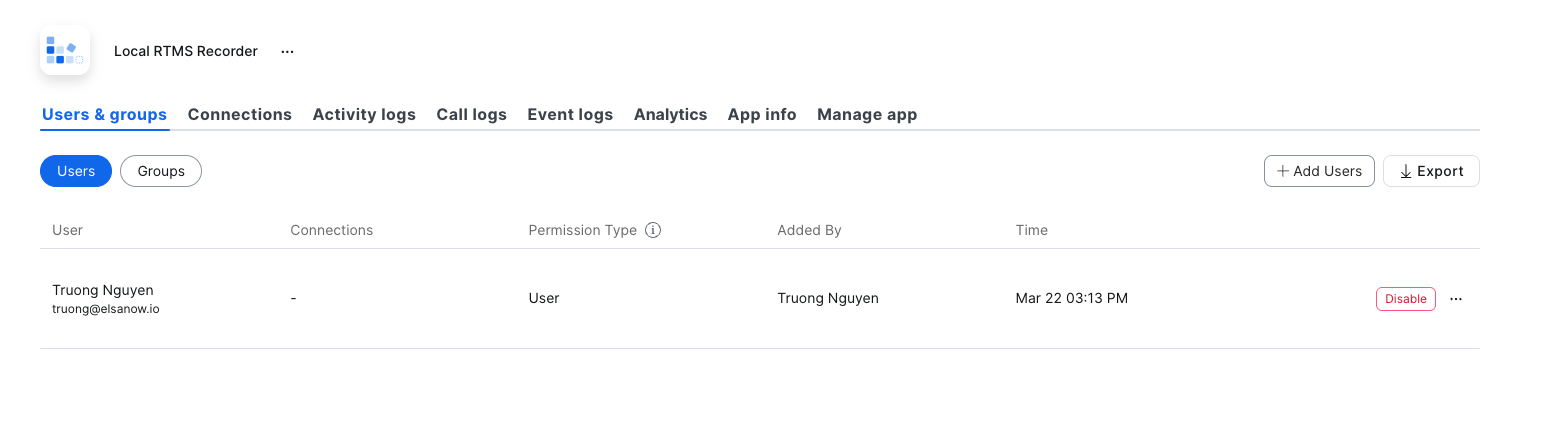Export the users list
Viewport: 1547px width, 423px height.
pos(1431,171)
